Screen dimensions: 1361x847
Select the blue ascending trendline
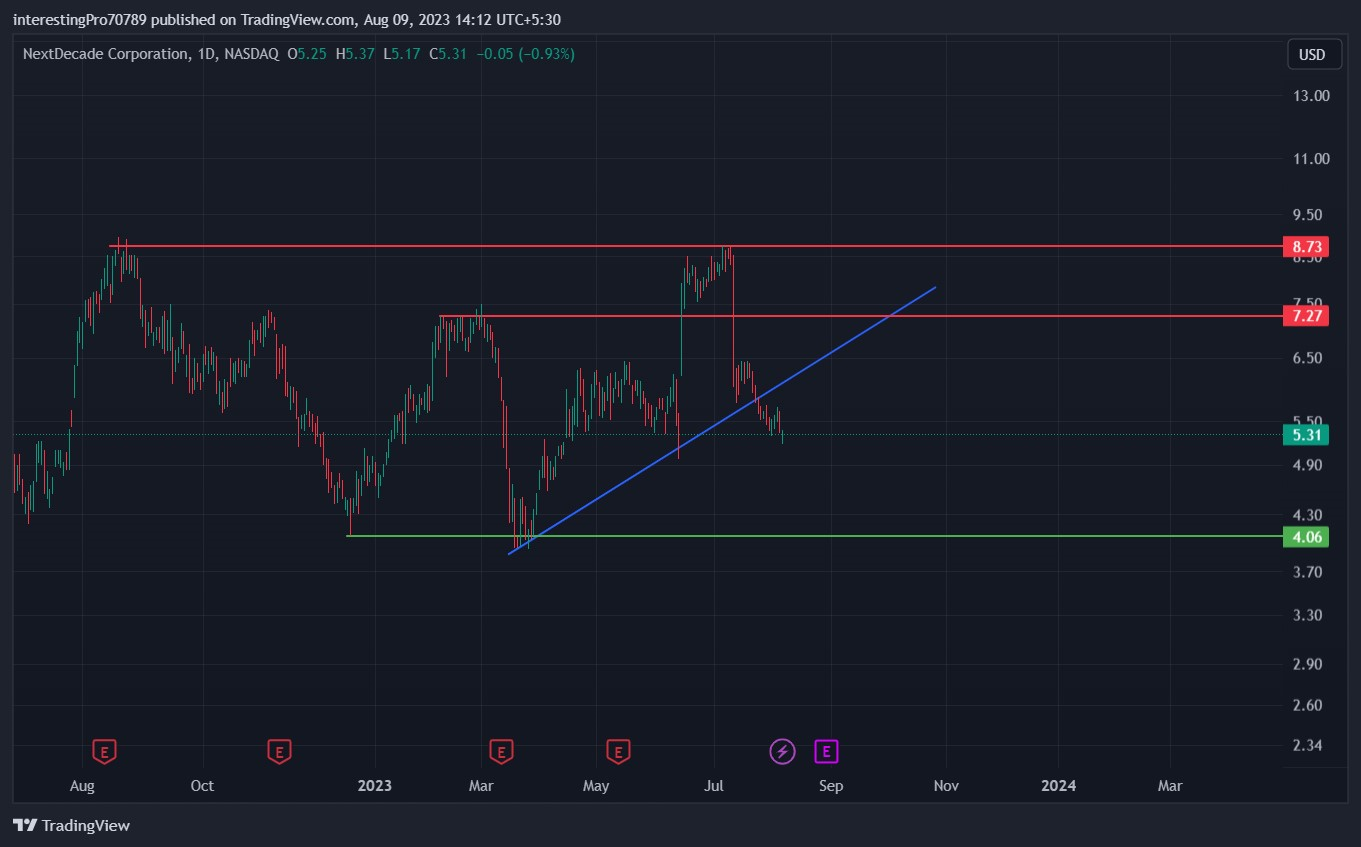[722, 420]
